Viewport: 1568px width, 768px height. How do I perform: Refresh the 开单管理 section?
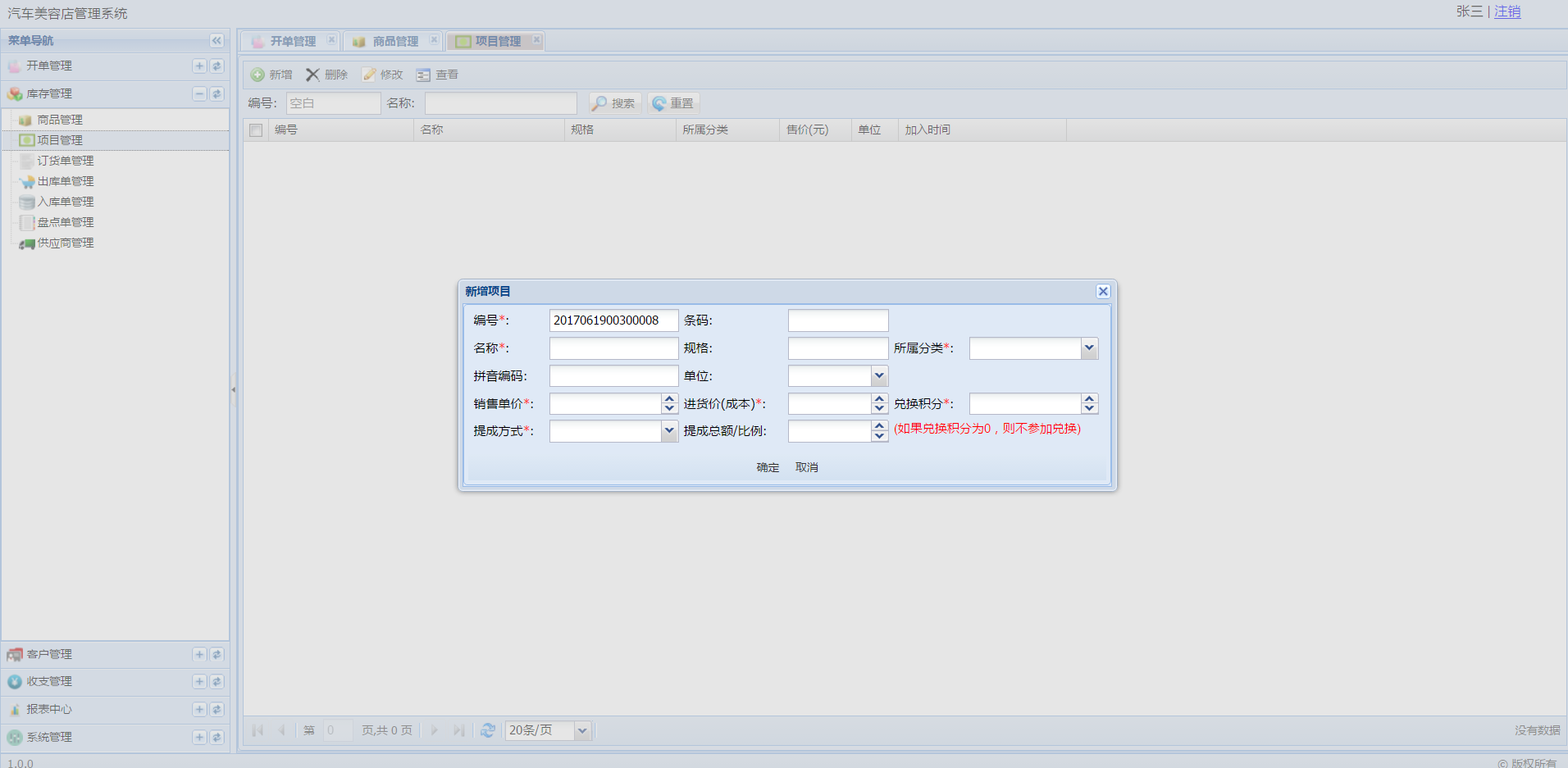pyautogui.click(x=217, y=66)
